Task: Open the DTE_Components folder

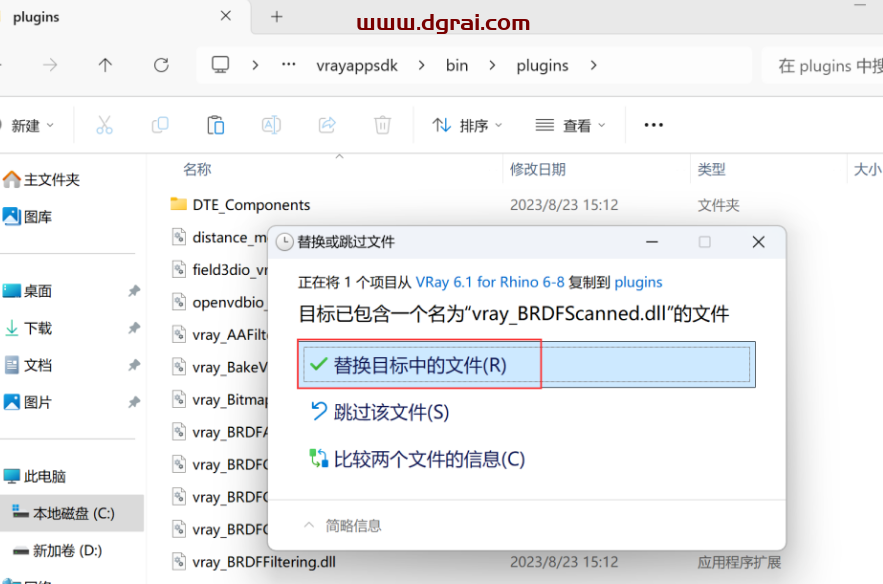Action: 249,204
